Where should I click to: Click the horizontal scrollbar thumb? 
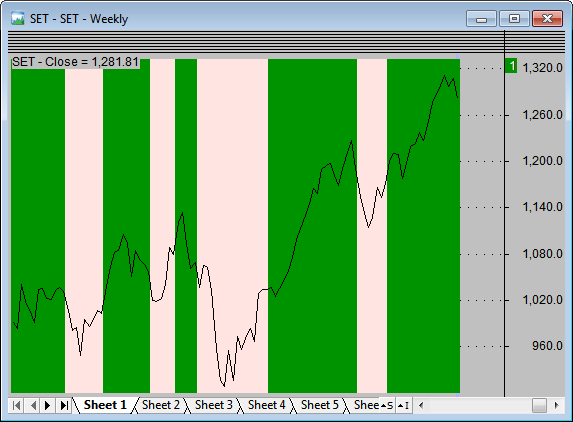pyautogui.click(x=539, y=406)
